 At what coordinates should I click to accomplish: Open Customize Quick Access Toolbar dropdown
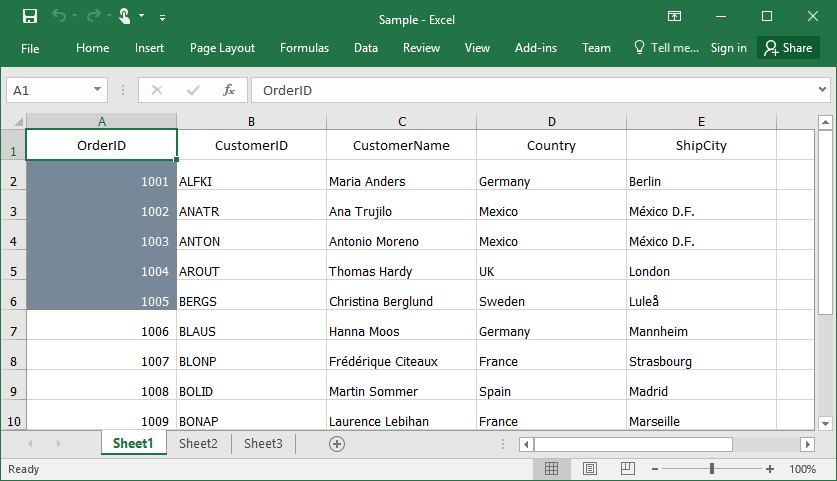pos(163,17)
